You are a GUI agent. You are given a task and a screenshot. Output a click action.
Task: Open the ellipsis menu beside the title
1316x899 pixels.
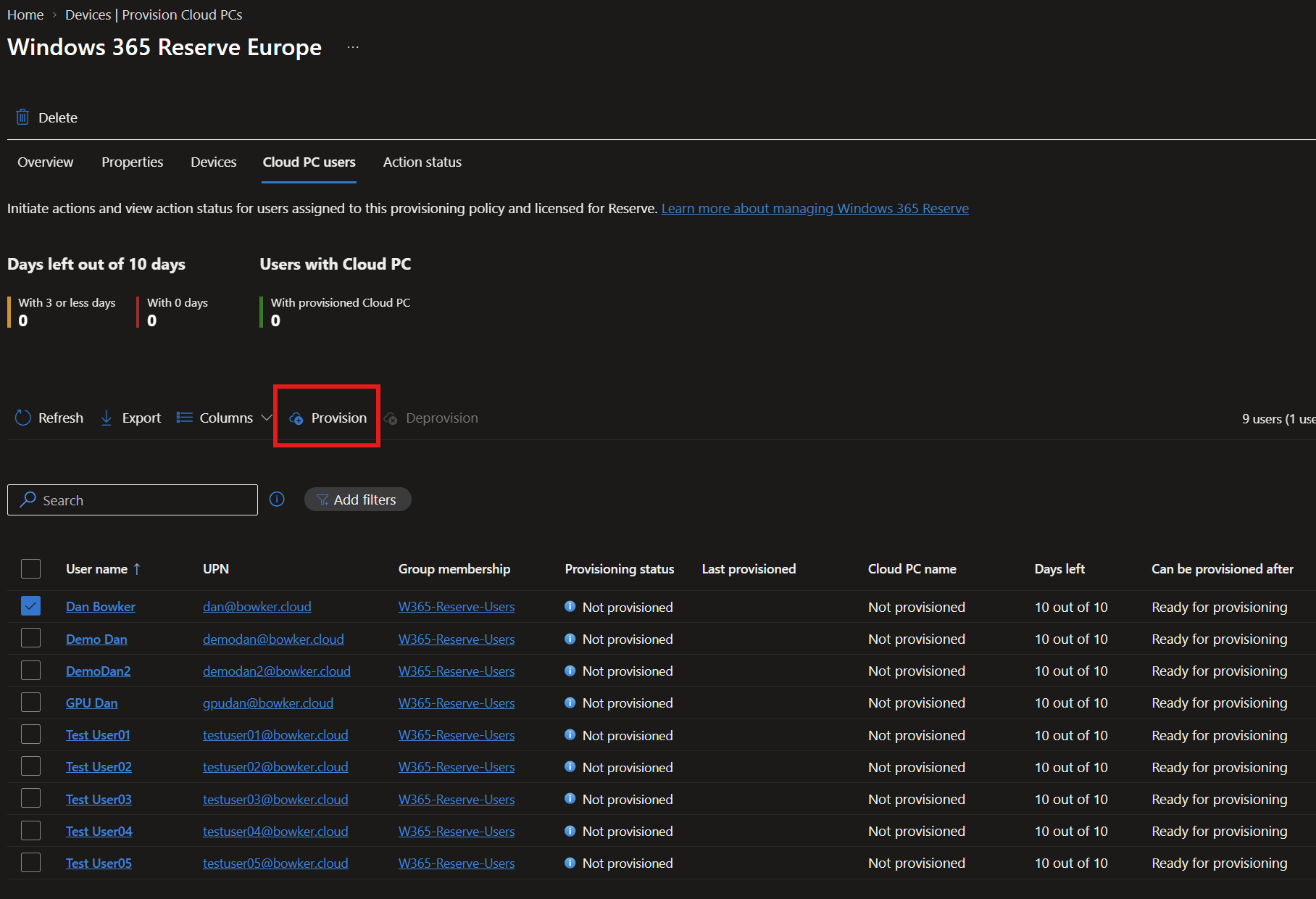[x=353, y=47]
